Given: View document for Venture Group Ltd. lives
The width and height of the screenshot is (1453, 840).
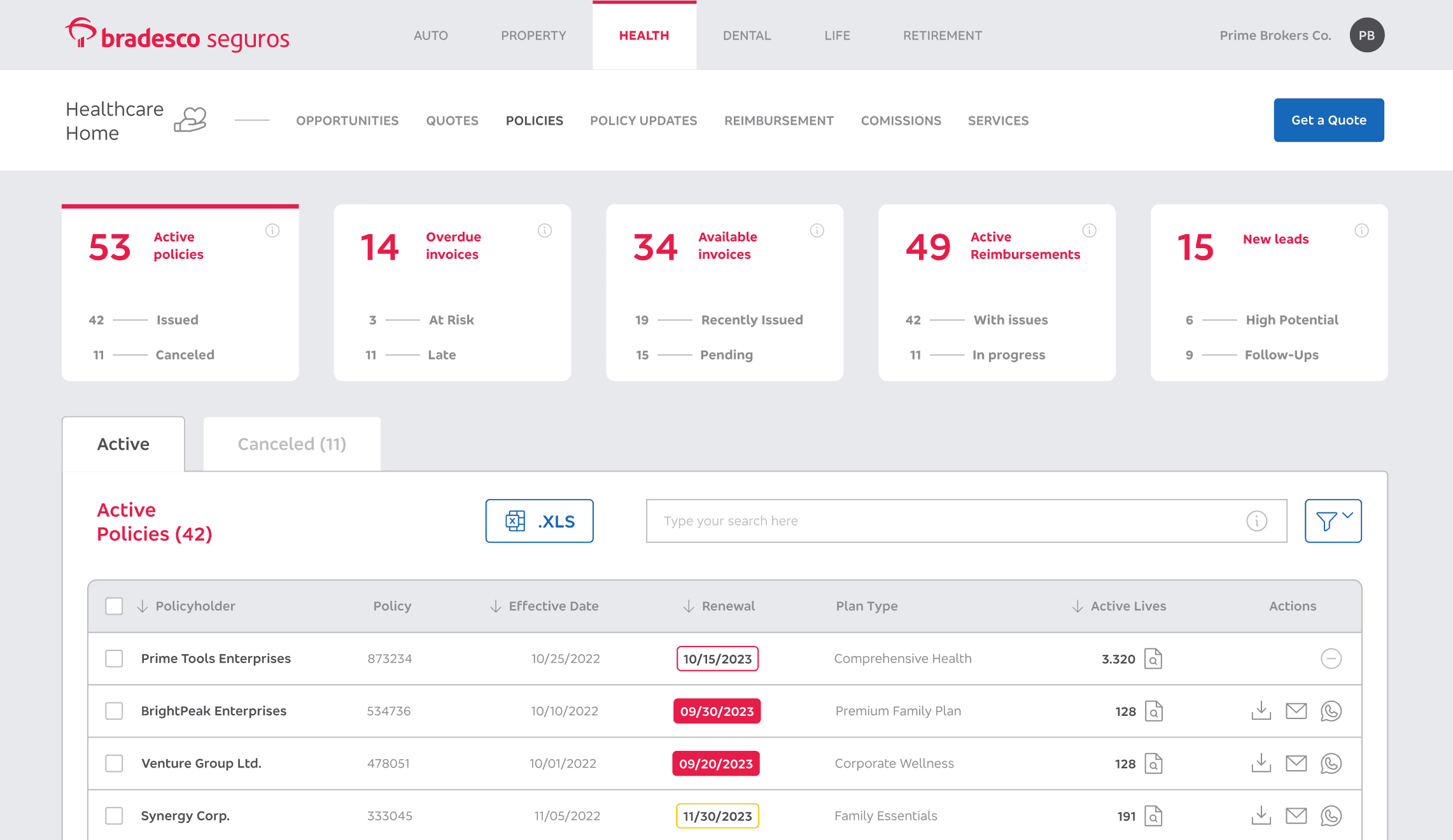Looking at the screenshot, I should pos(1153,763).
